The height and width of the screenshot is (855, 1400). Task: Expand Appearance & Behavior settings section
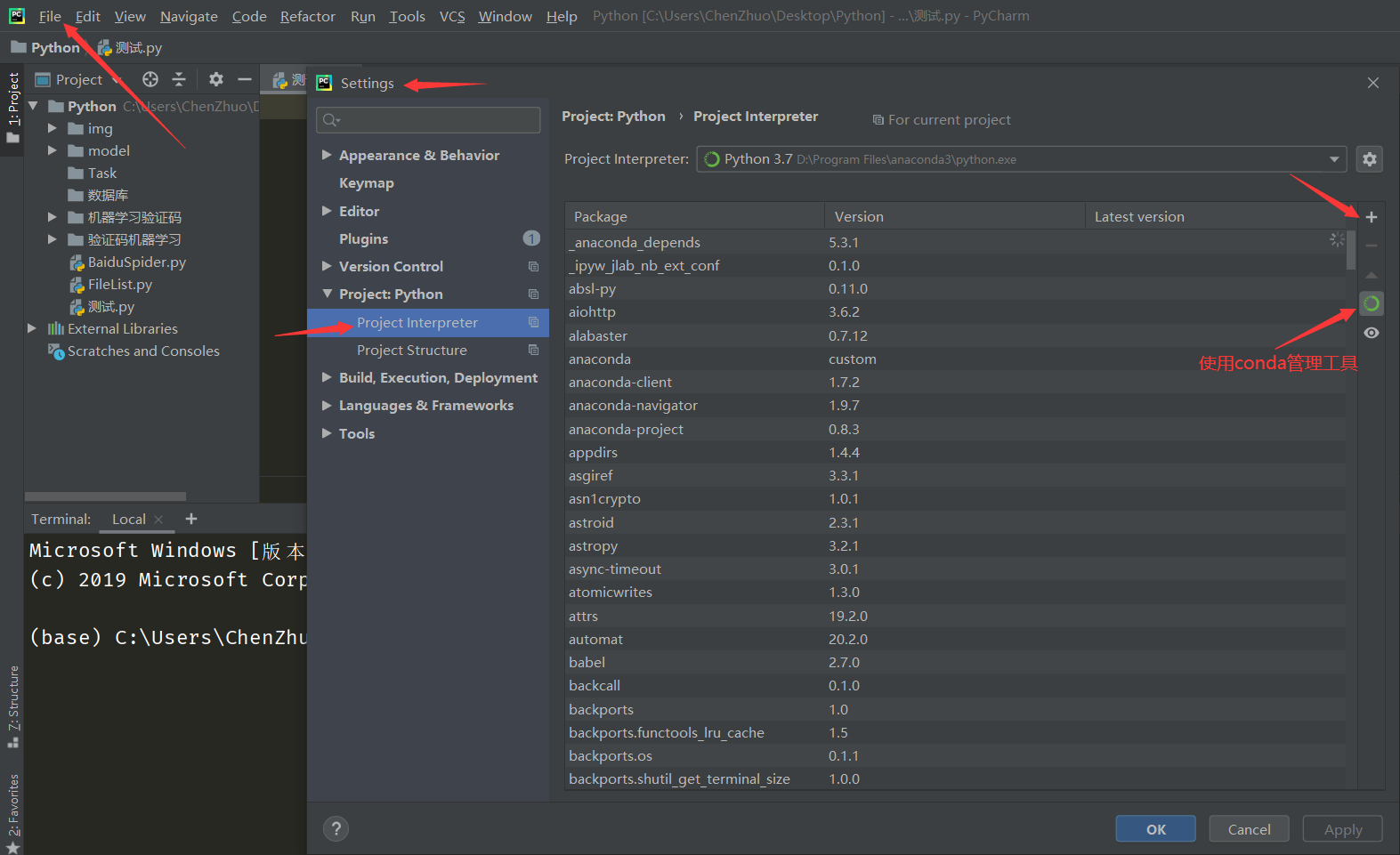[x=327, y=156]
